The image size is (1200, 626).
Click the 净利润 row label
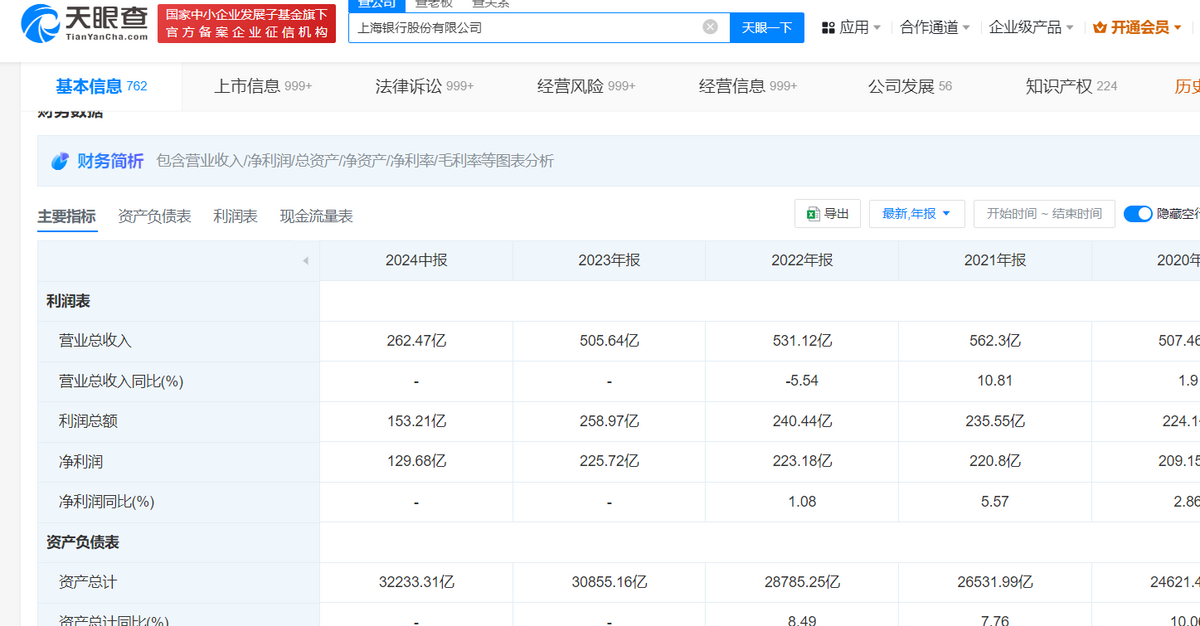coord(81,461)
